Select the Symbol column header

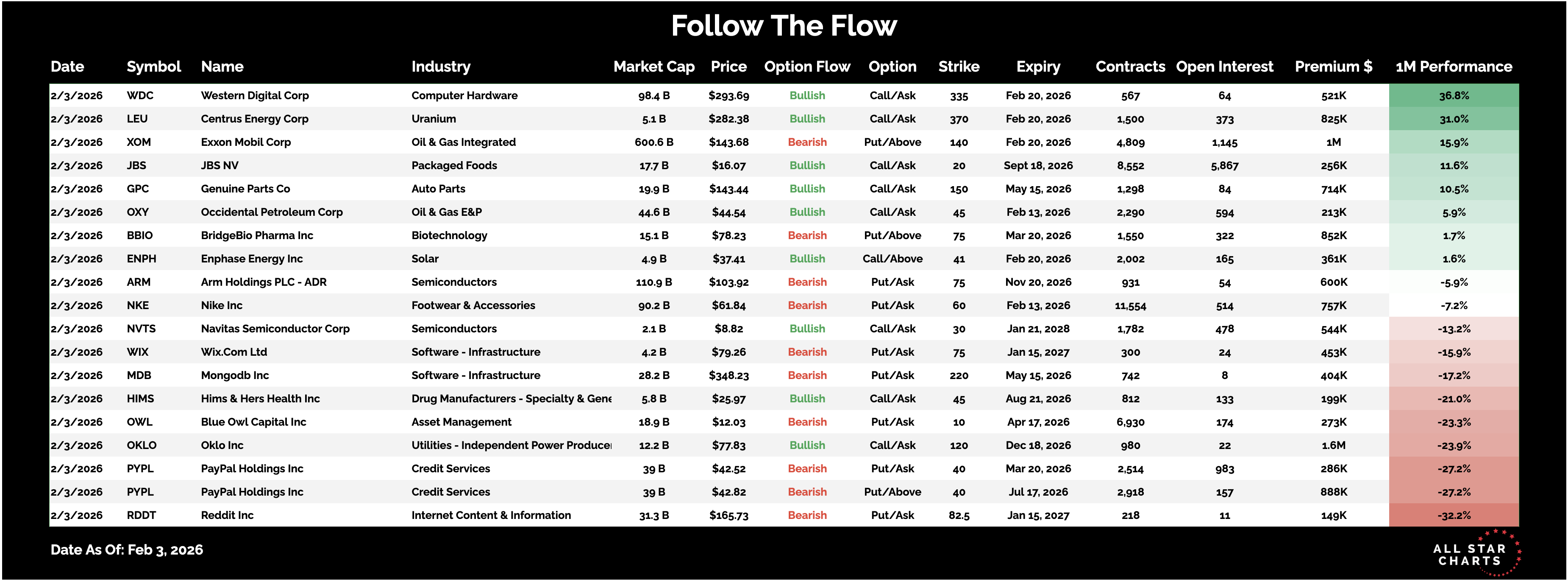tap(153, 67)
